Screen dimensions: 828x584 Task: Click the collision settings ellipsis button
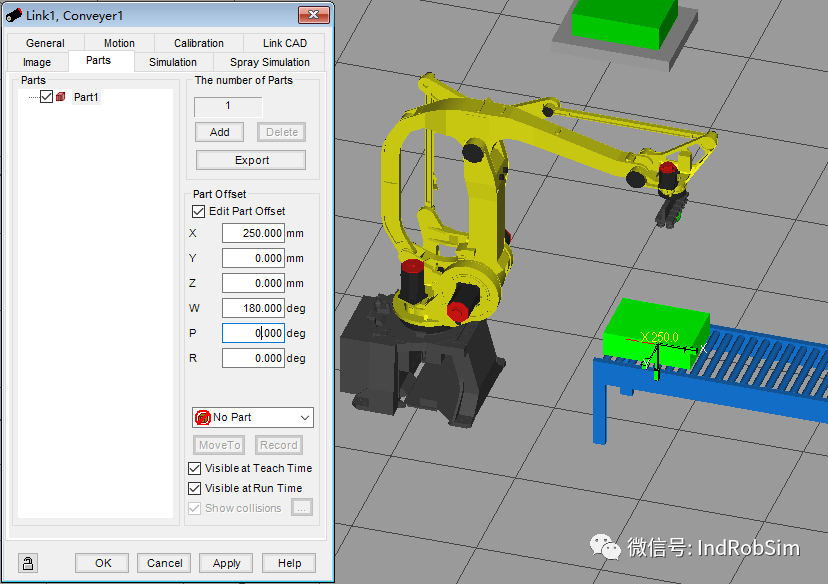[302, 508]
